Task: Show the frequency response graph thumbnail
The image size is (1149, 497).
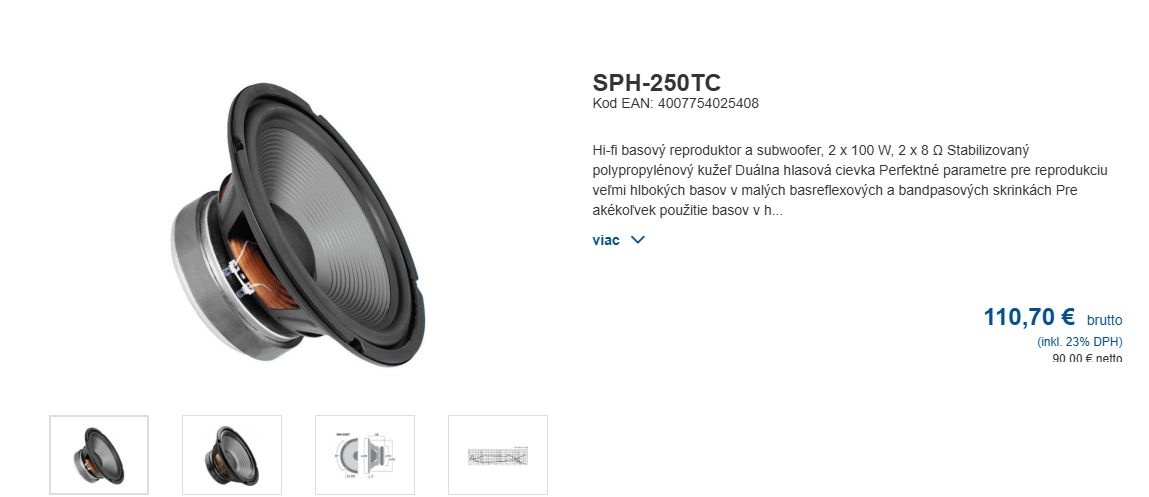Action: [498, 454]
